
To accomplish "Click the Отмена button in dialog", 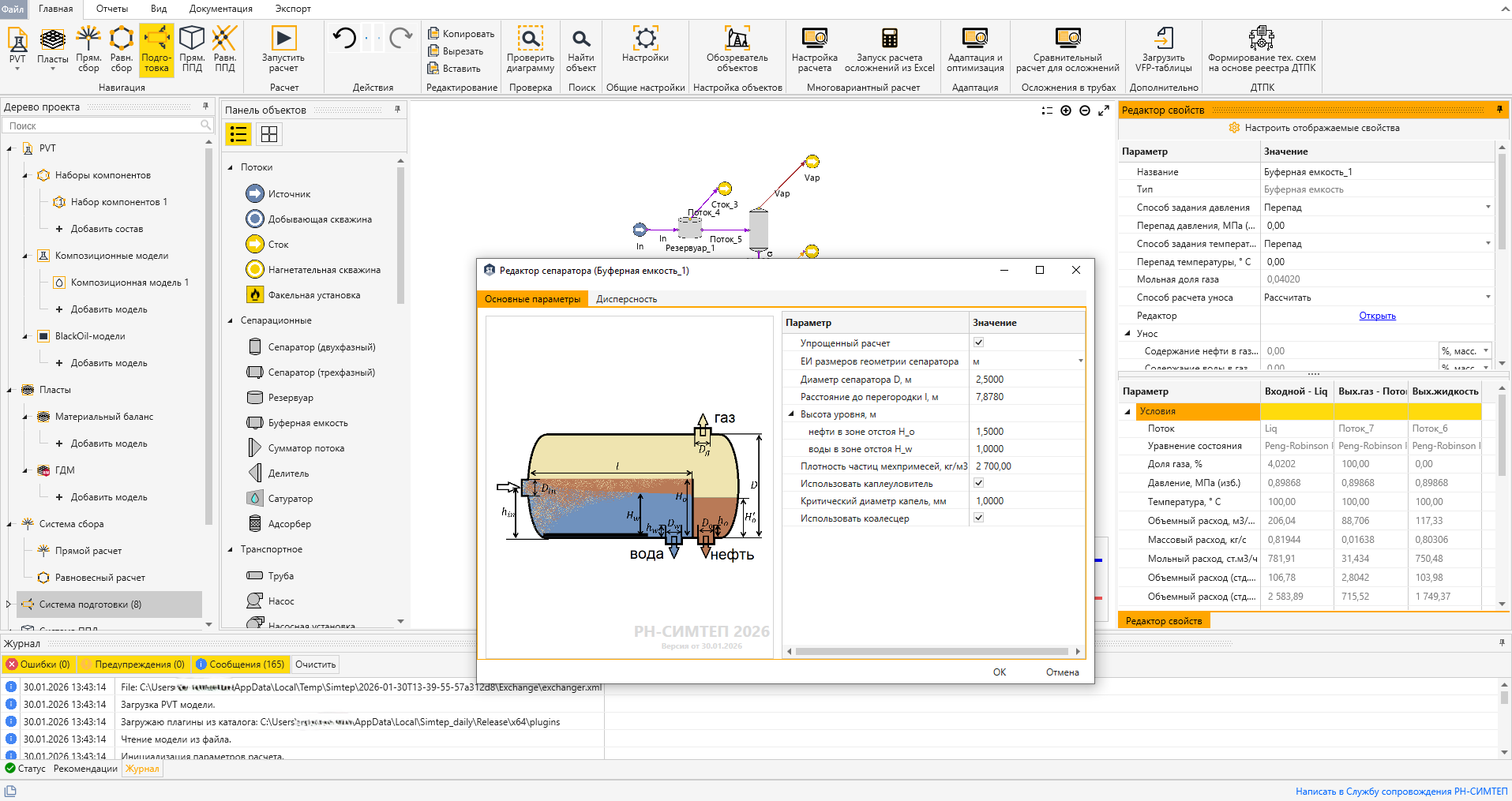I will click(x=1062, y=672).
